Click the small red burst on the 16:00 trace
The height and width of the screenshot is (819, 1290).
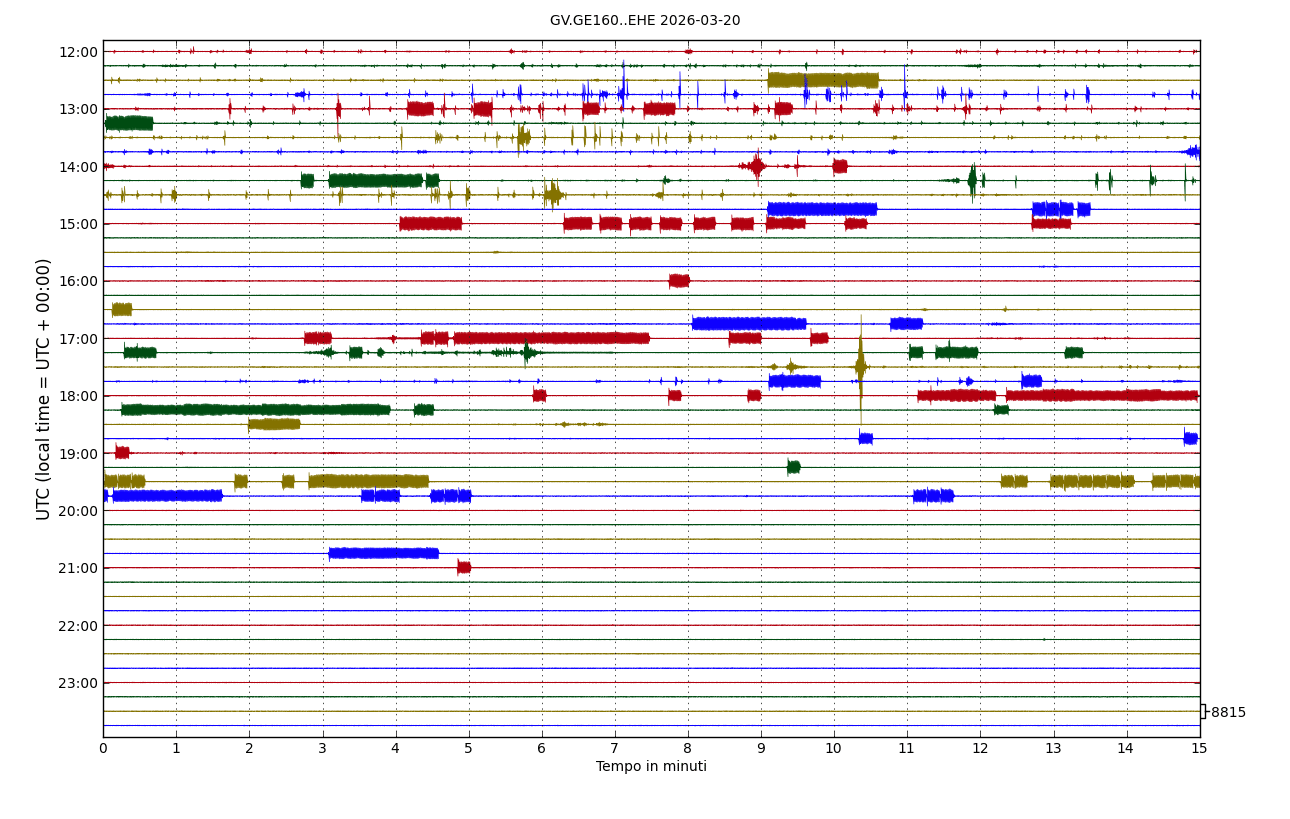(x=679, y=281)
